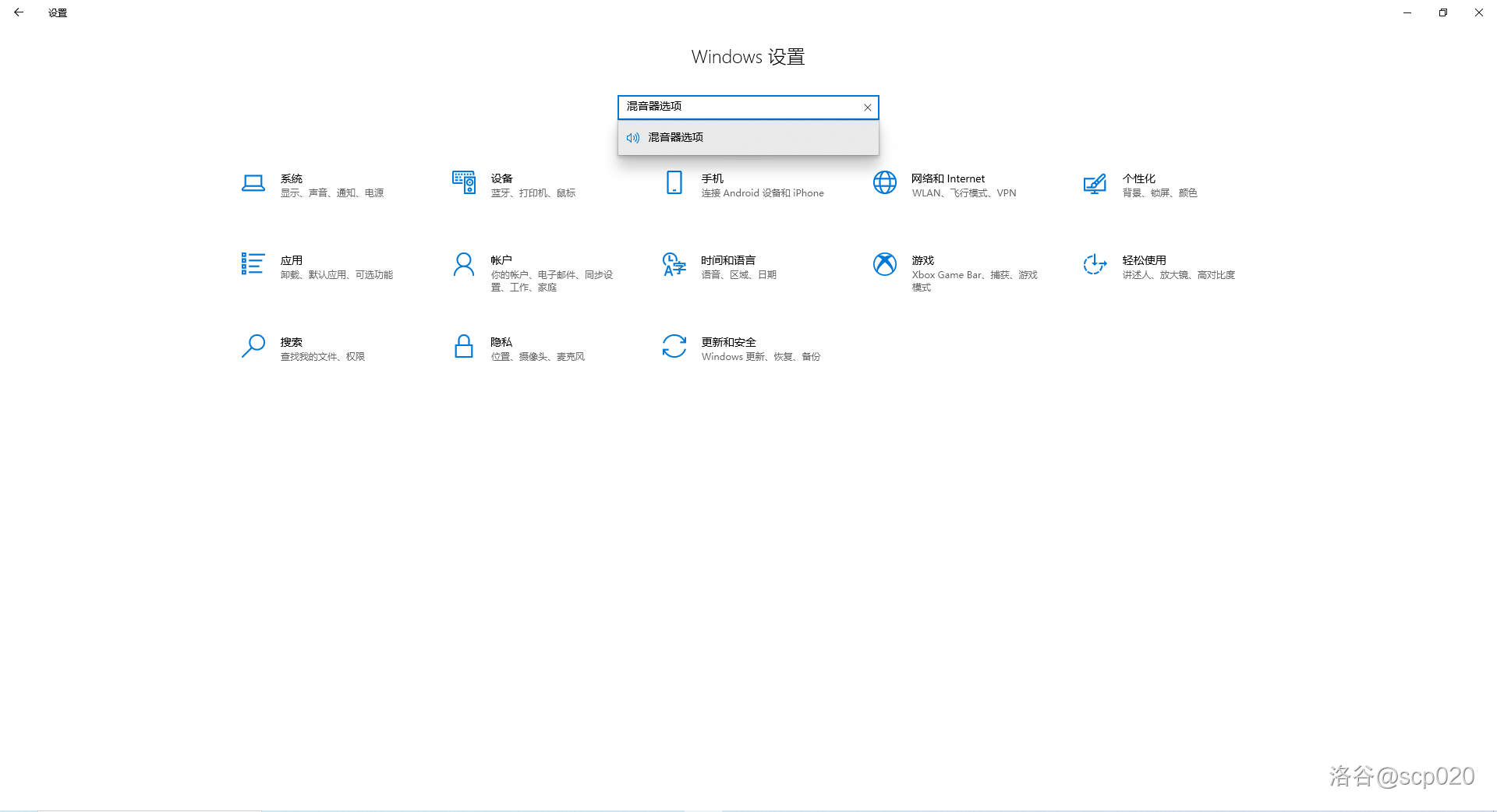Open 网络和 Internet category title

948,178
